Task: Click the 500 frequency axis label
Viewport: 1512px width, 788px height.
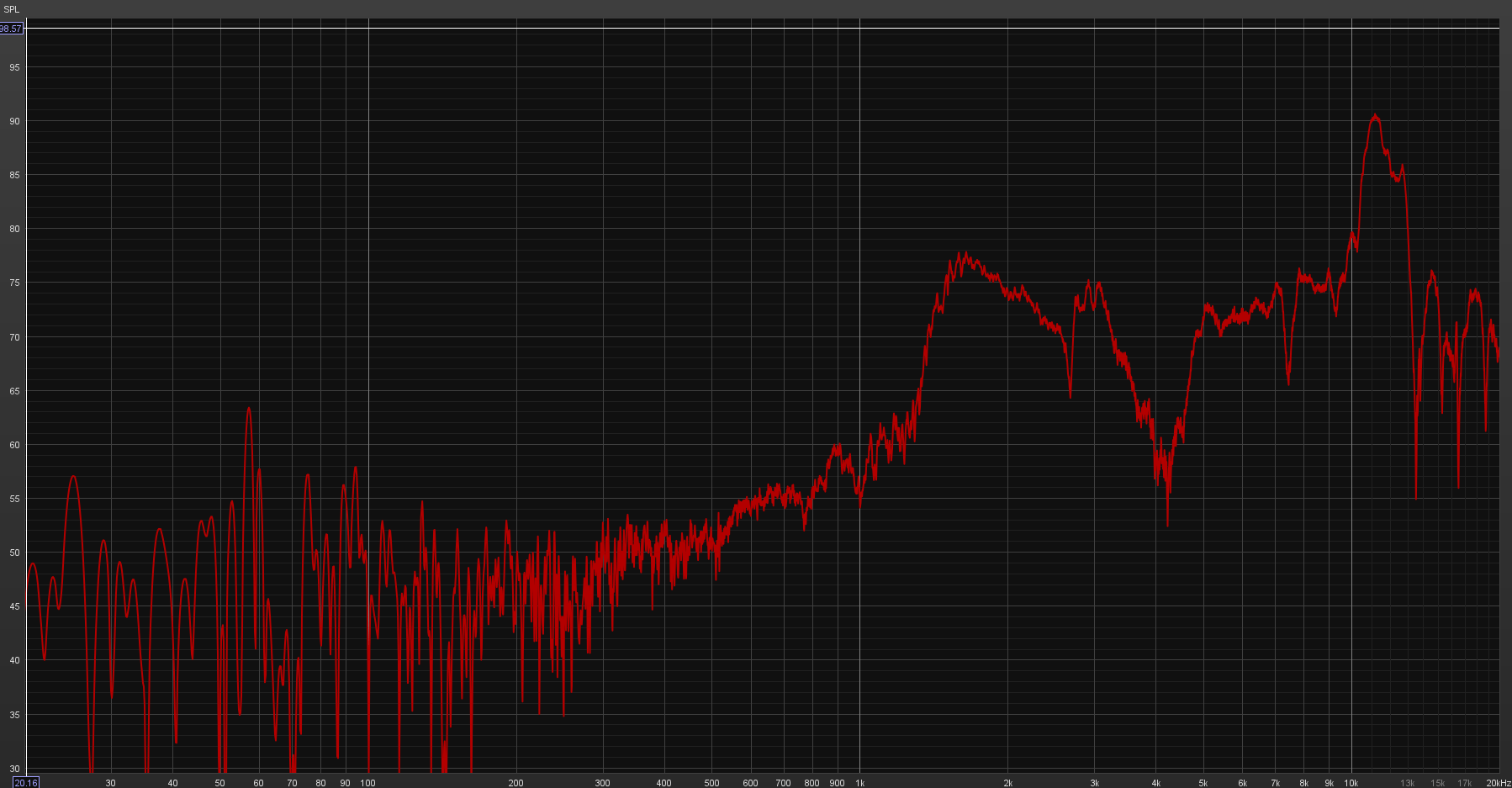Action: (x=711, y=783)
